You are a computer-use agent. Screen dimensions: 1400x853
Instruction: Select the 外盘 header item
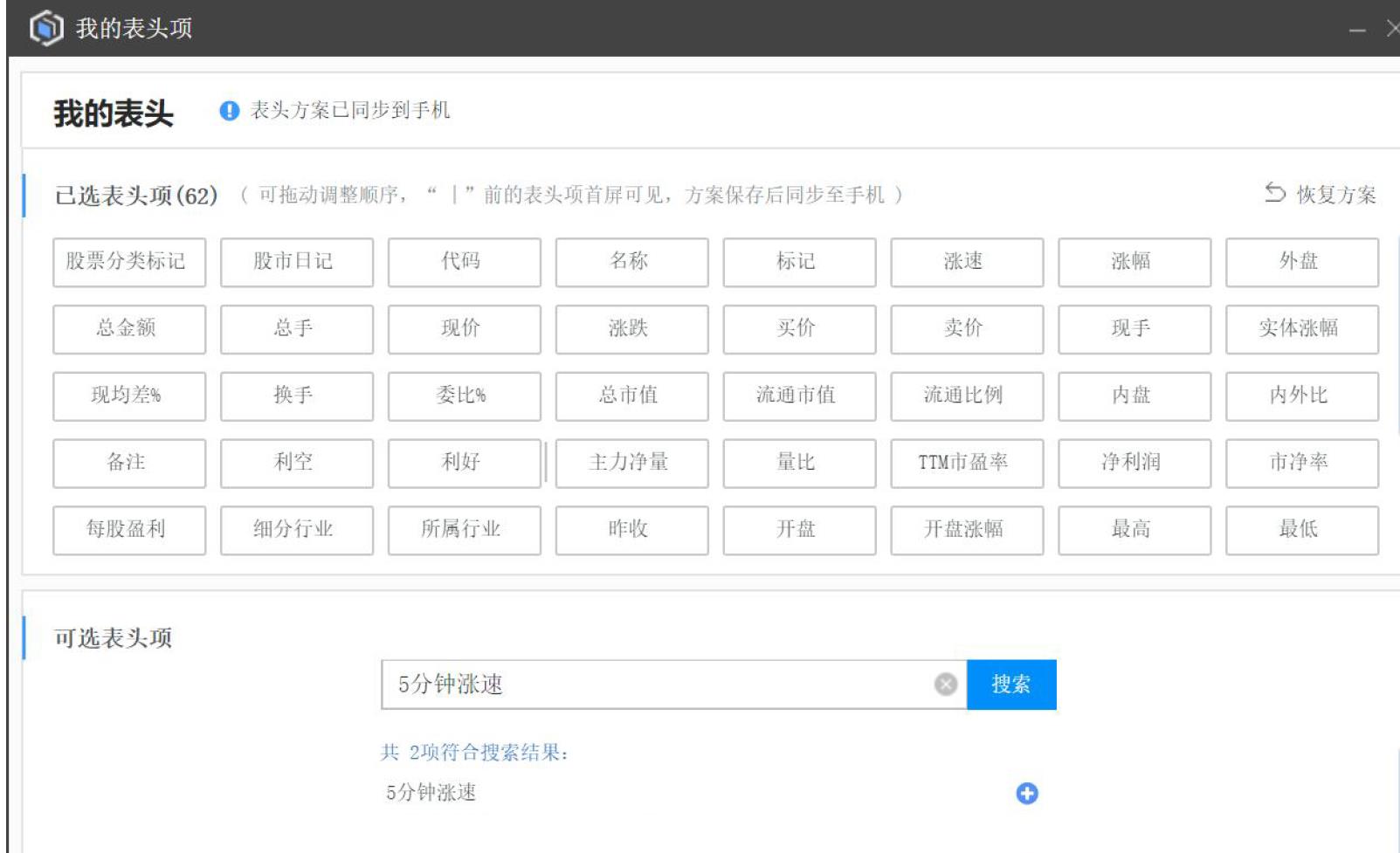tap(1302, 262)
